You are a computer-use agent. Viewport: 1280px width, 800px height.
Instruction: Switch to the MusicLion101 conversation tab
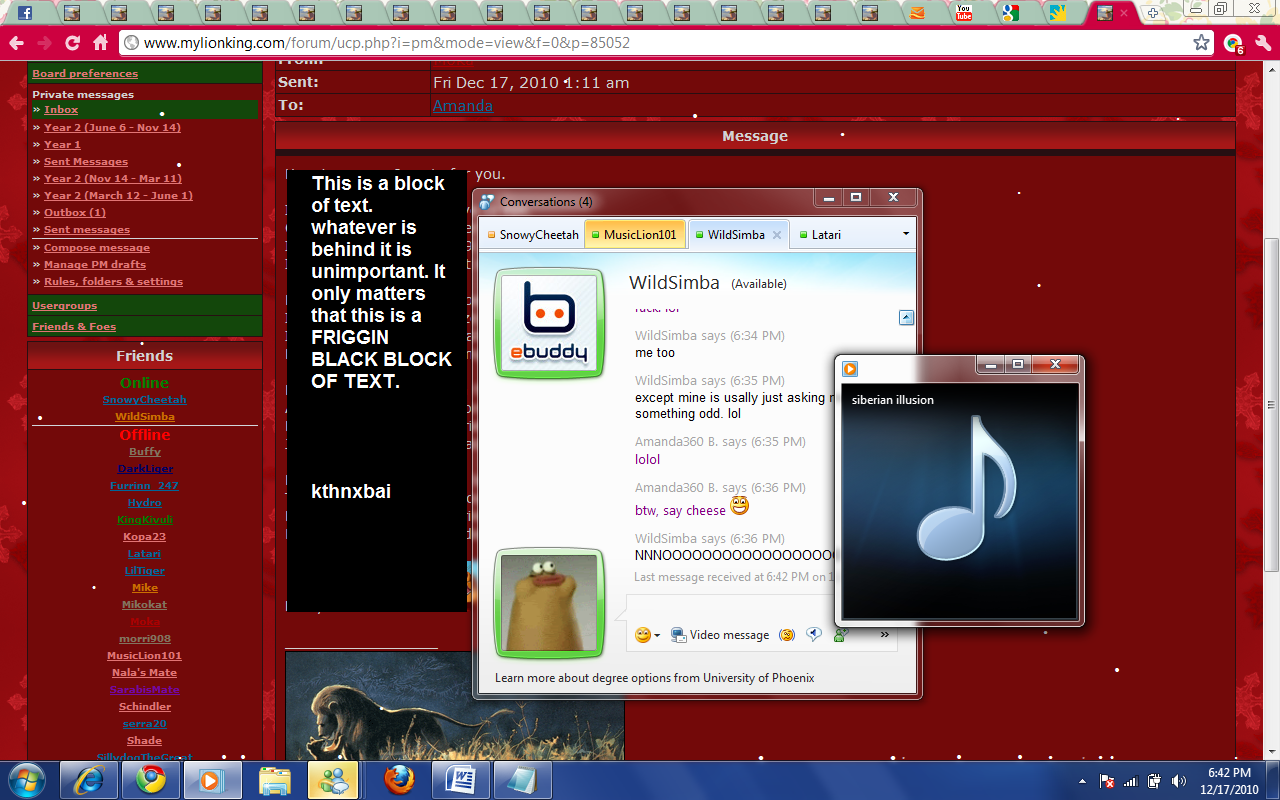(x=634, y=235)
